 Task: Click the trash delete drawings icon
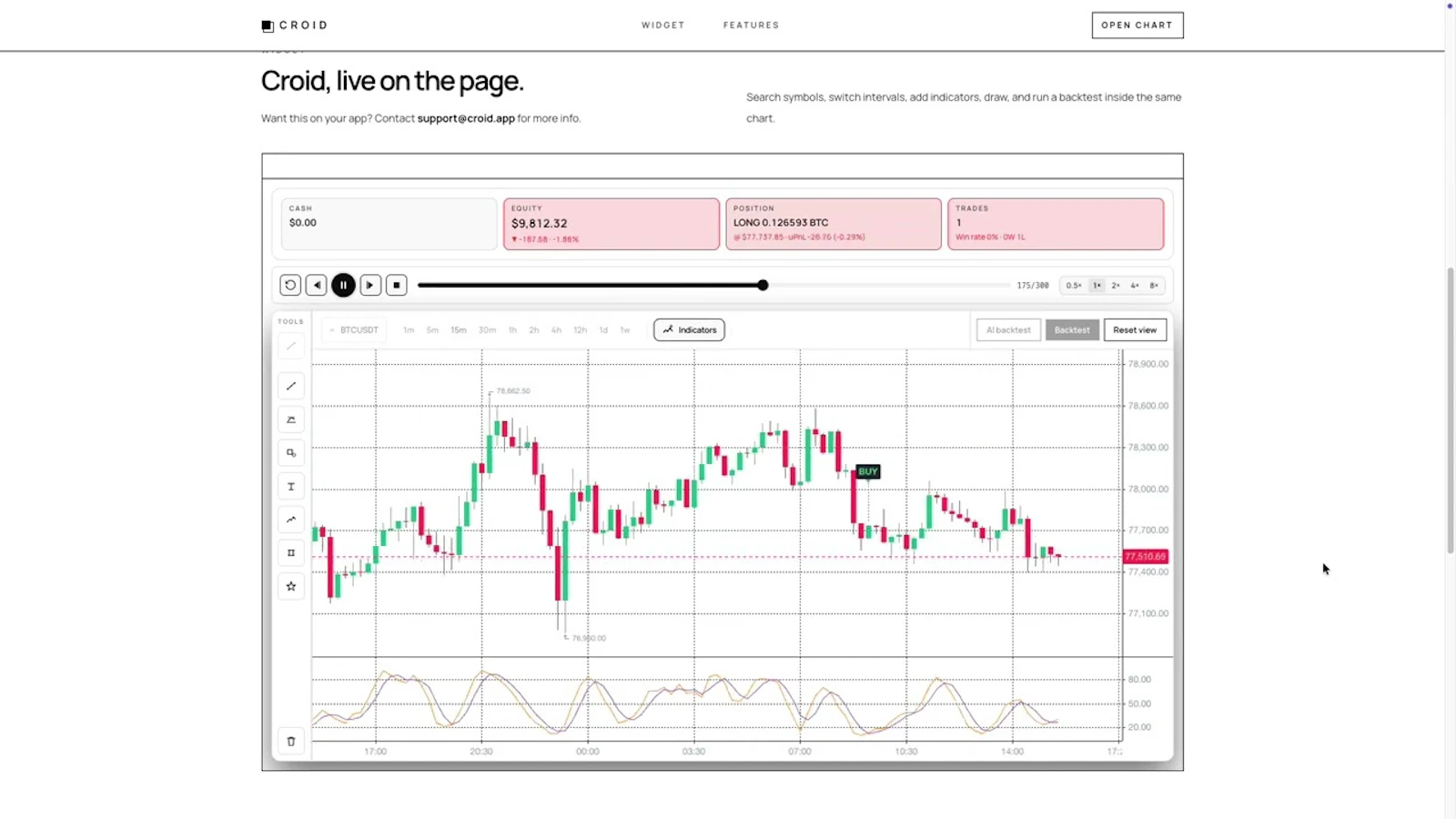point(291,742)
